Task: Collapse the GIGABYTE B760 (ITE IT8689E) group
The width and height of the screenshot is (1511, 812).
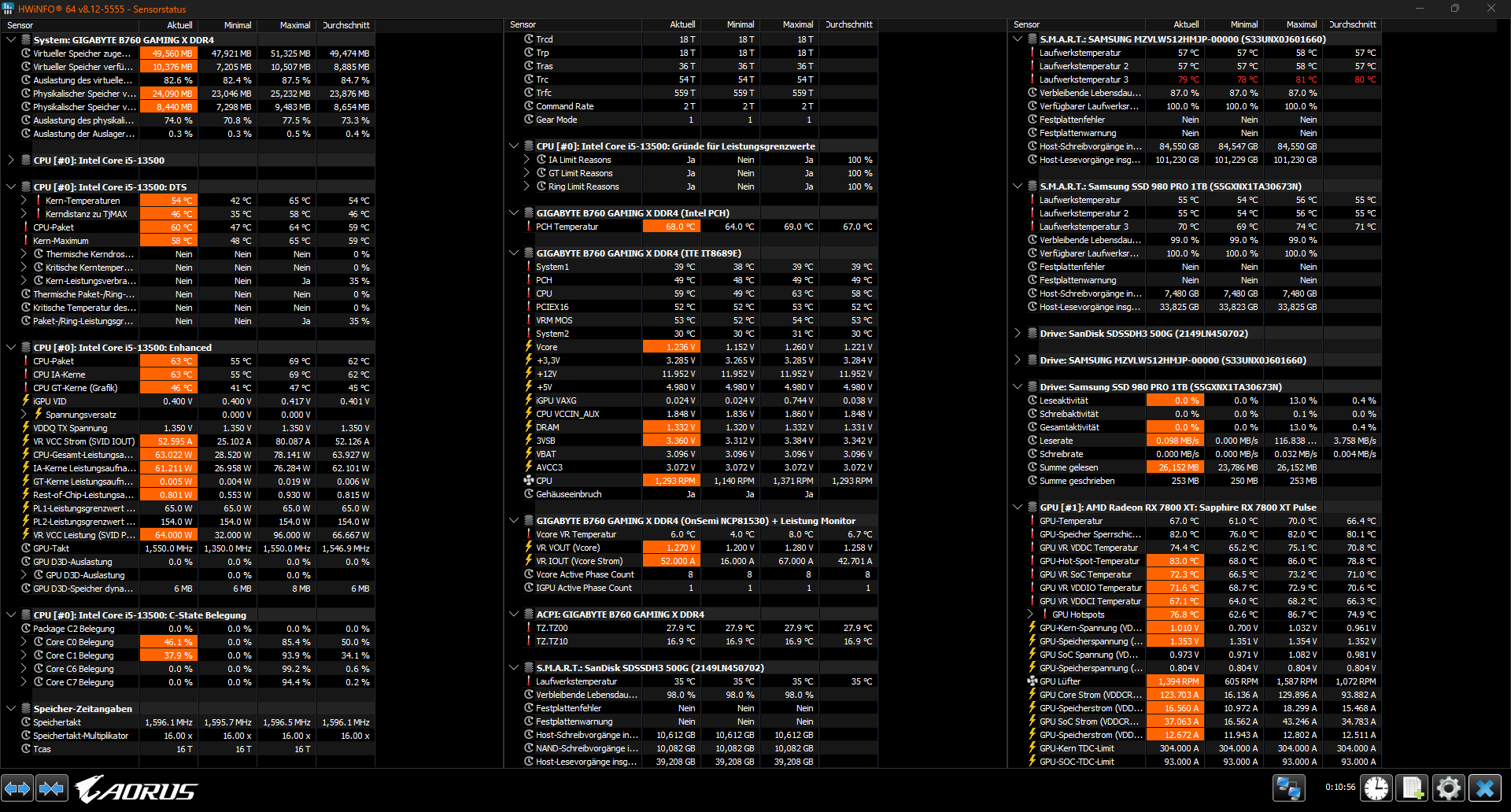Action: click(x=514, y=253)
